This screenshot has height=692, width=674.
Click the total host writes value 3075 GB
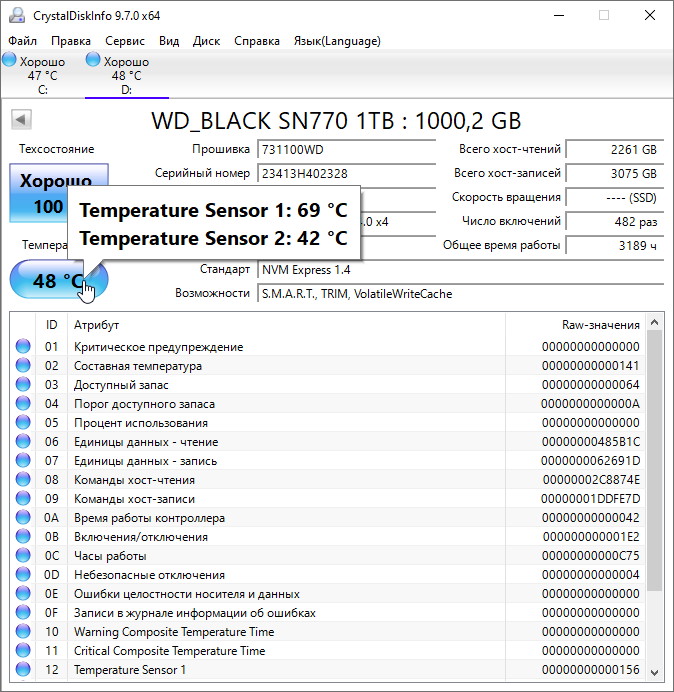[x=615, y=173]
